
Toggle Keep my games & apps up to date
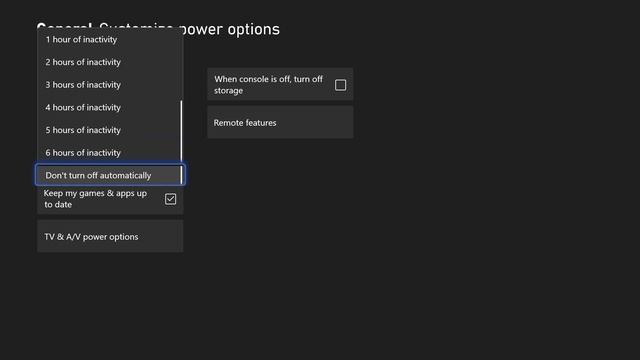point(170,199)
